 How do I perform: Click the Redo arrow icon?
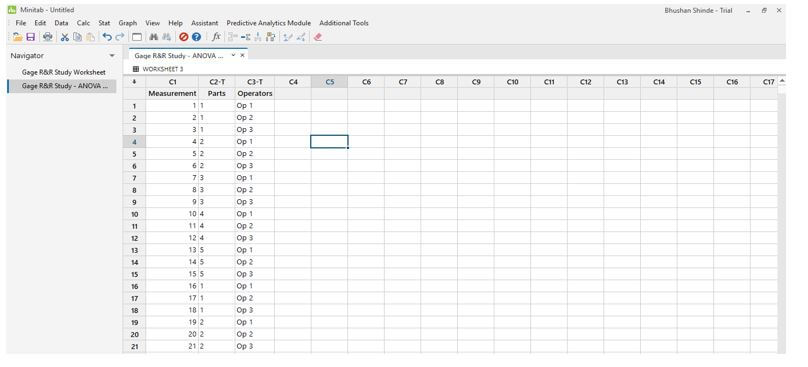[x=120, y=37]
